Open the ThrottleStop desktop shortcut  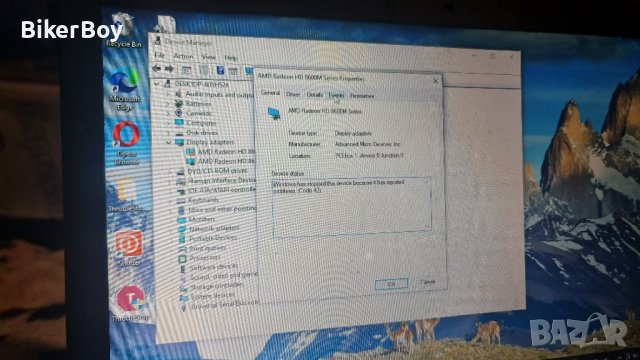(131, 303)
